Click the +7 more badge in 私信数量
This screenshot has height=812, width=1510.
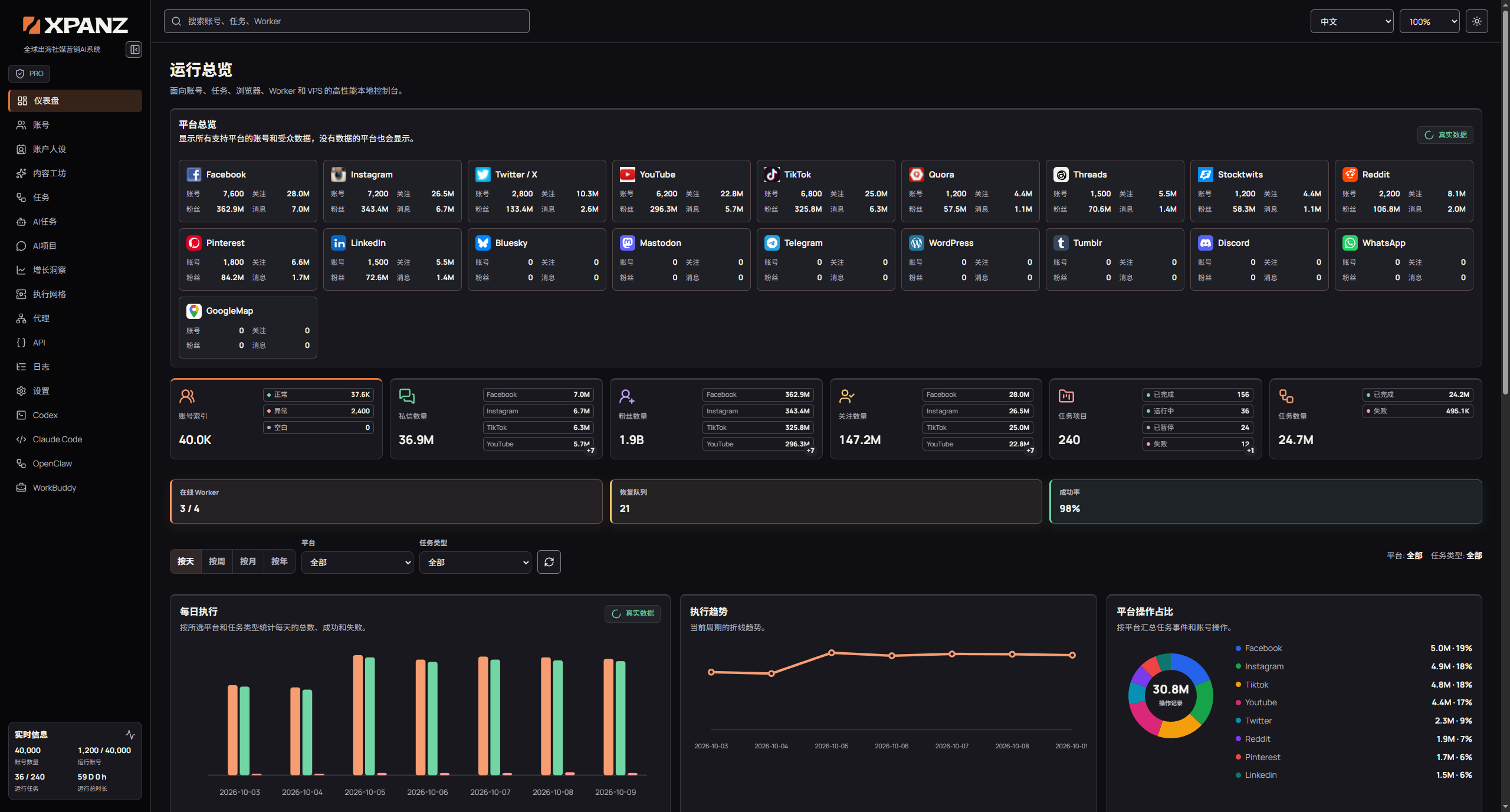click(590, 451)
